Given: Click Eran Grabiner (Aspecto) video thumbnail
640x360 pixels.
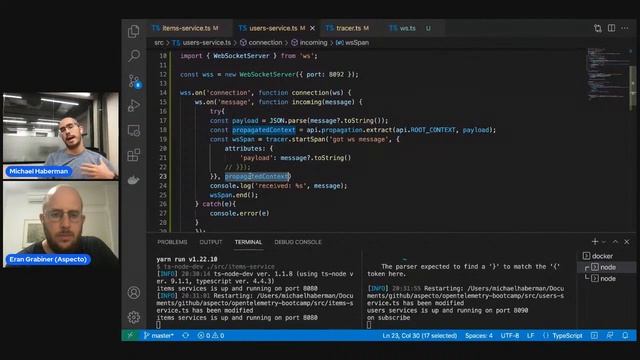Looking at the screenshot, I should (61, 224).
